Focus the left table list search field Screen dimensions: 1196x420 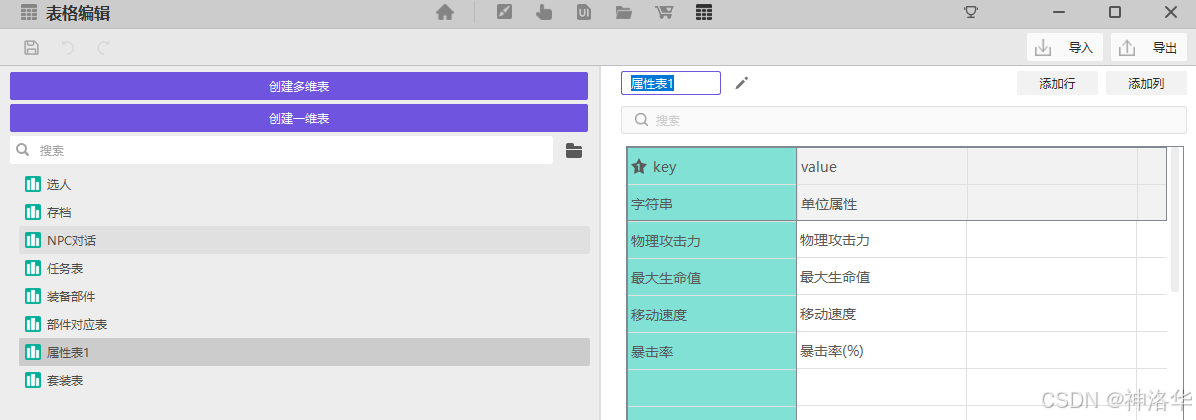pos(281,150)
